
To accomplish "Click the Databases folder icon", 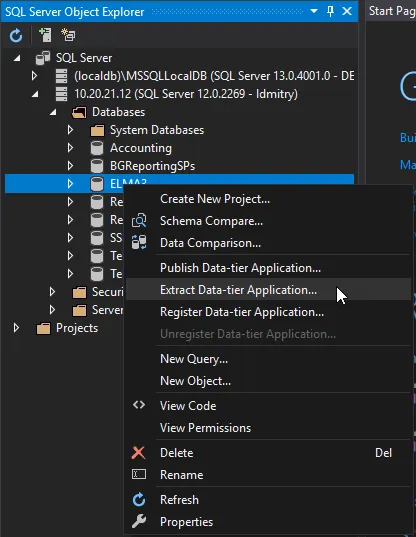I will (79, 112).
